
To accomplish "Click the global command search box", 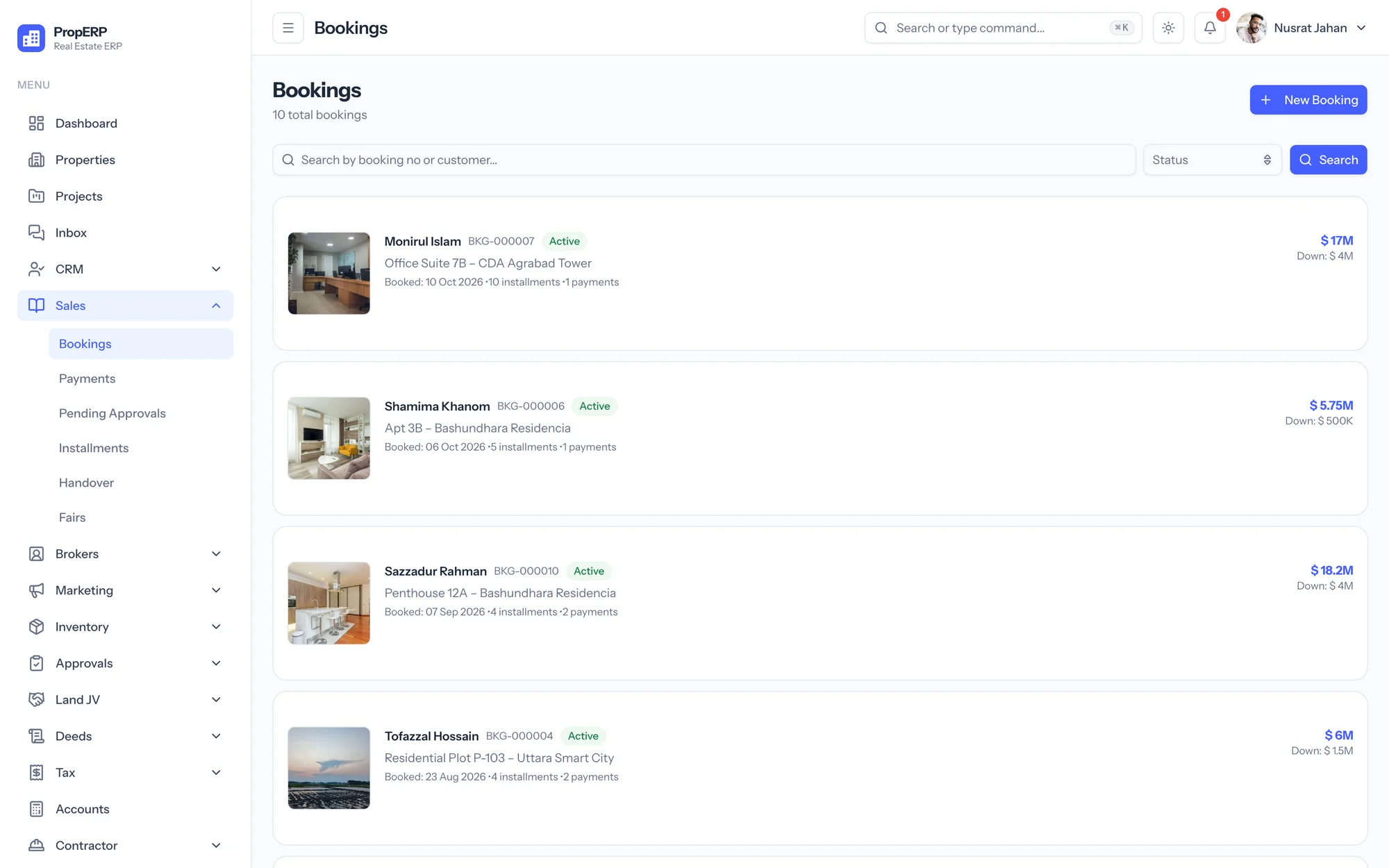I will (x=1003, y=28).
